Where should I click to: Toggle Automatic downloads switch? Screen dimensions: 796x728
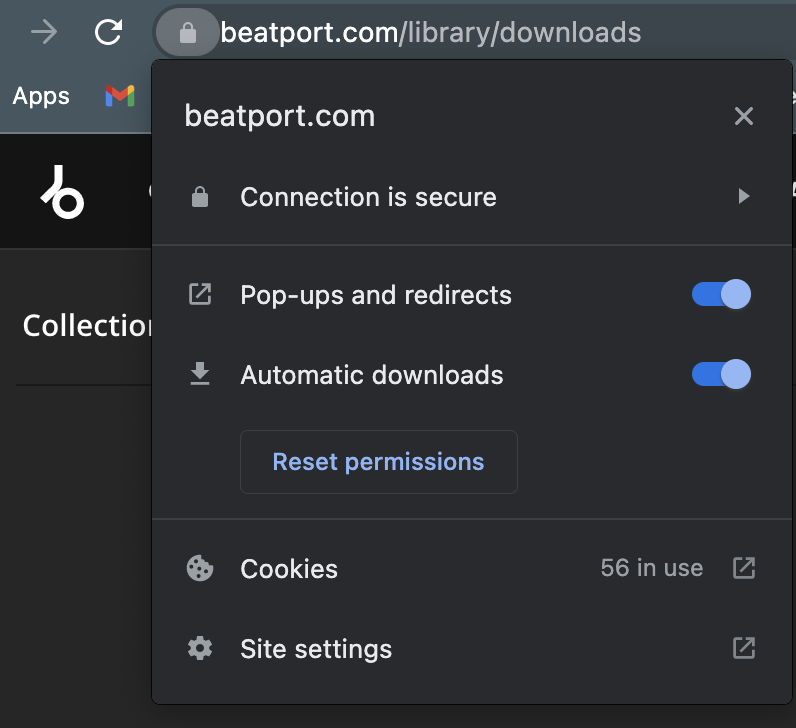pos(721,374)
